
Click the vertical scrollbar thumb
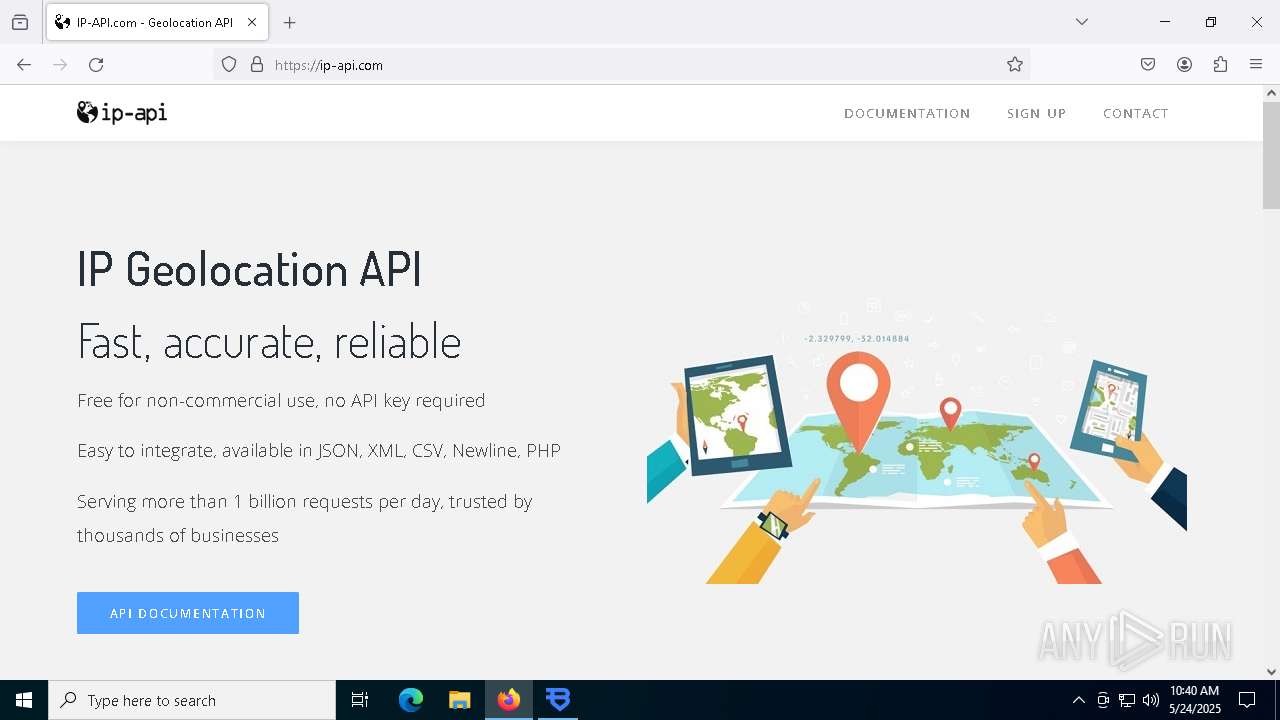pos(1271,155)
